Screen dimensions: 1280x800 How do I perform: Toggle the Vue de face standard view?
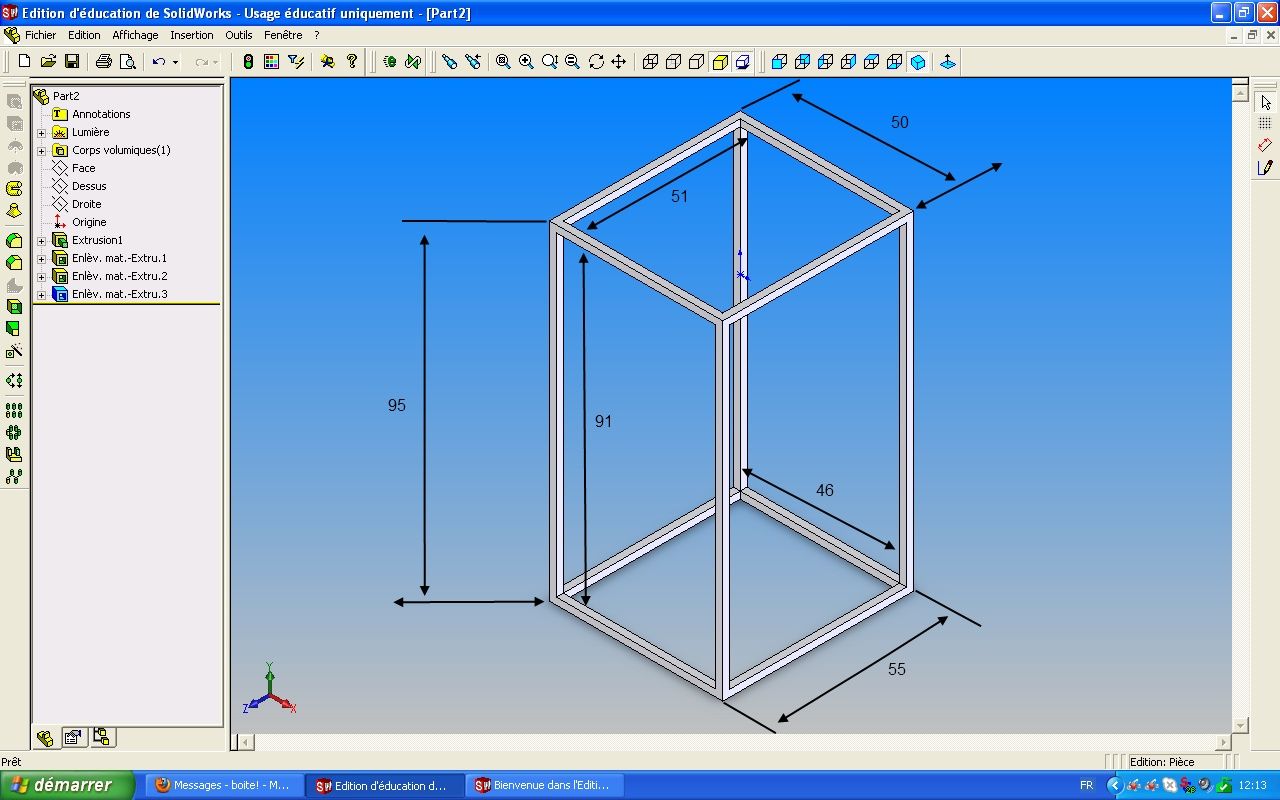point(779,61)
